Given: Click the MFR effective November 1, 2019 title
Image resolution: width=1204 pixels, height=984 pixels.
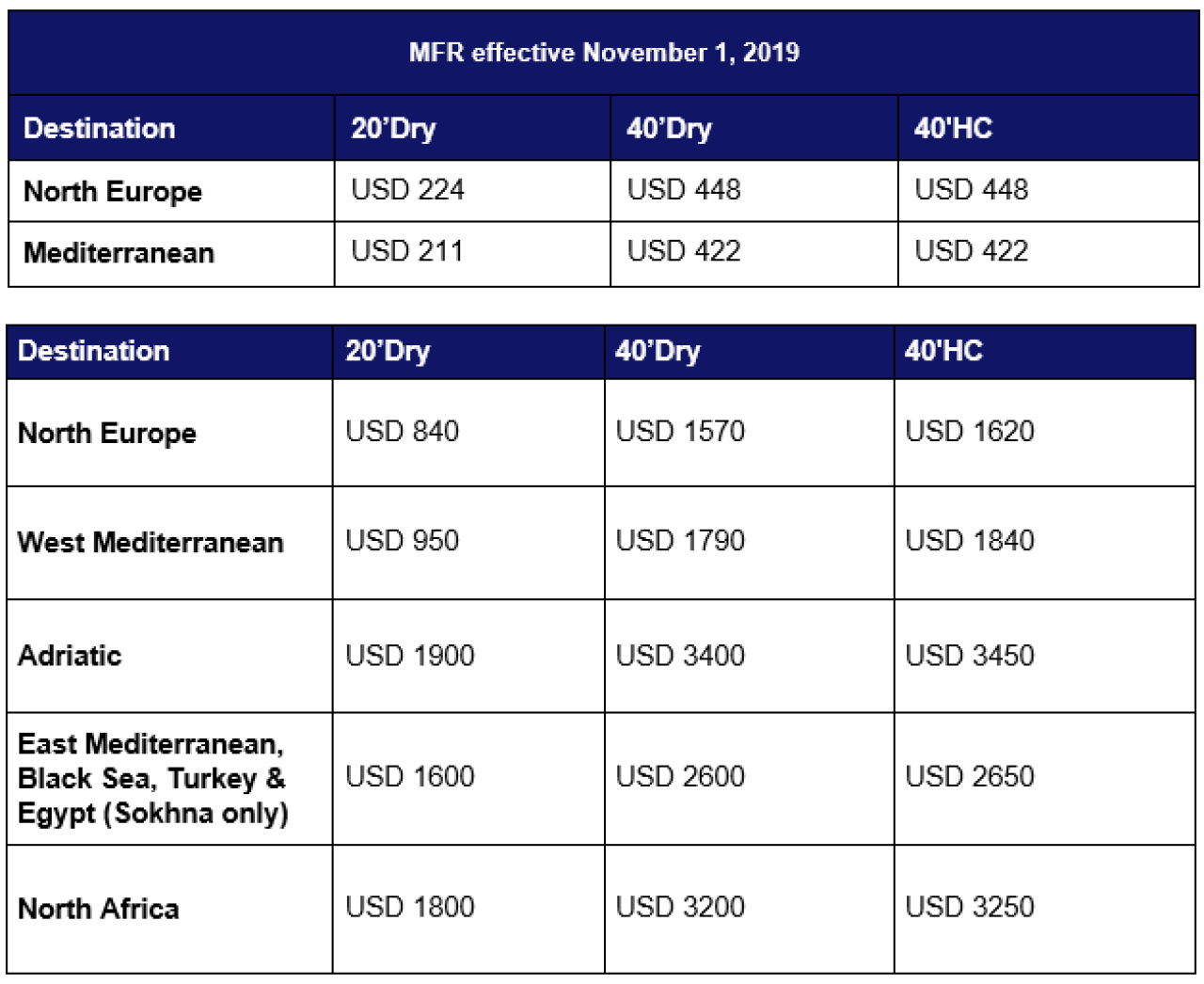Looking at the screenshot, I should pyautogui.click(x=604, y=53).
